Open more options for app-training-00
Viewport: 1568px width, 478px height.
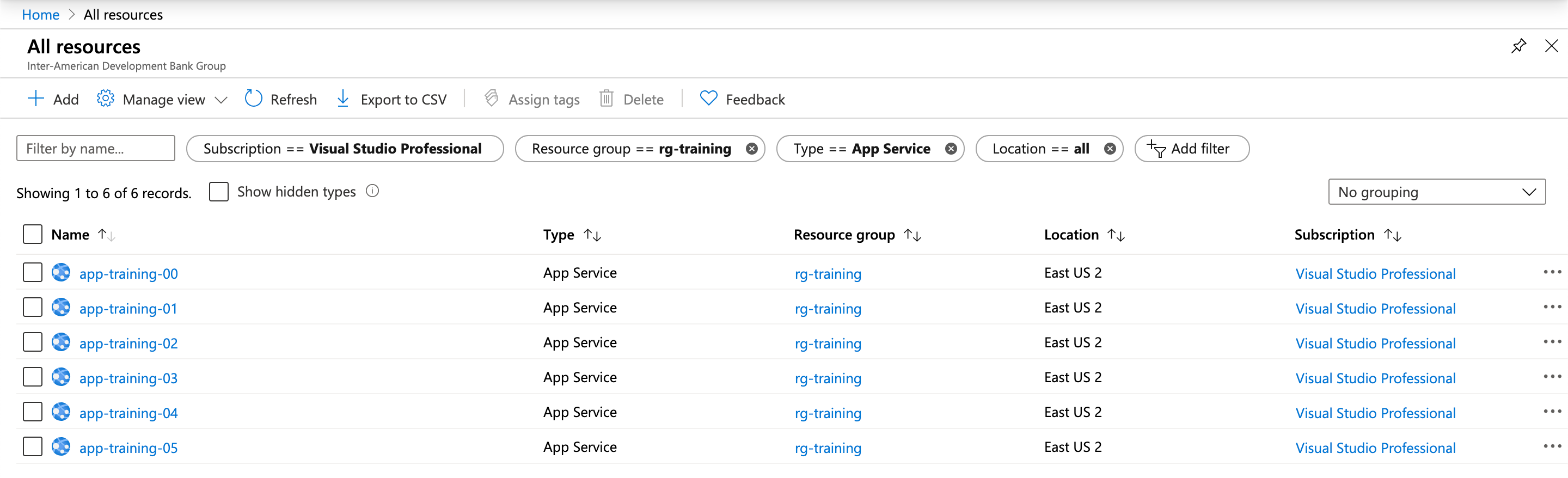[1552, 272]
